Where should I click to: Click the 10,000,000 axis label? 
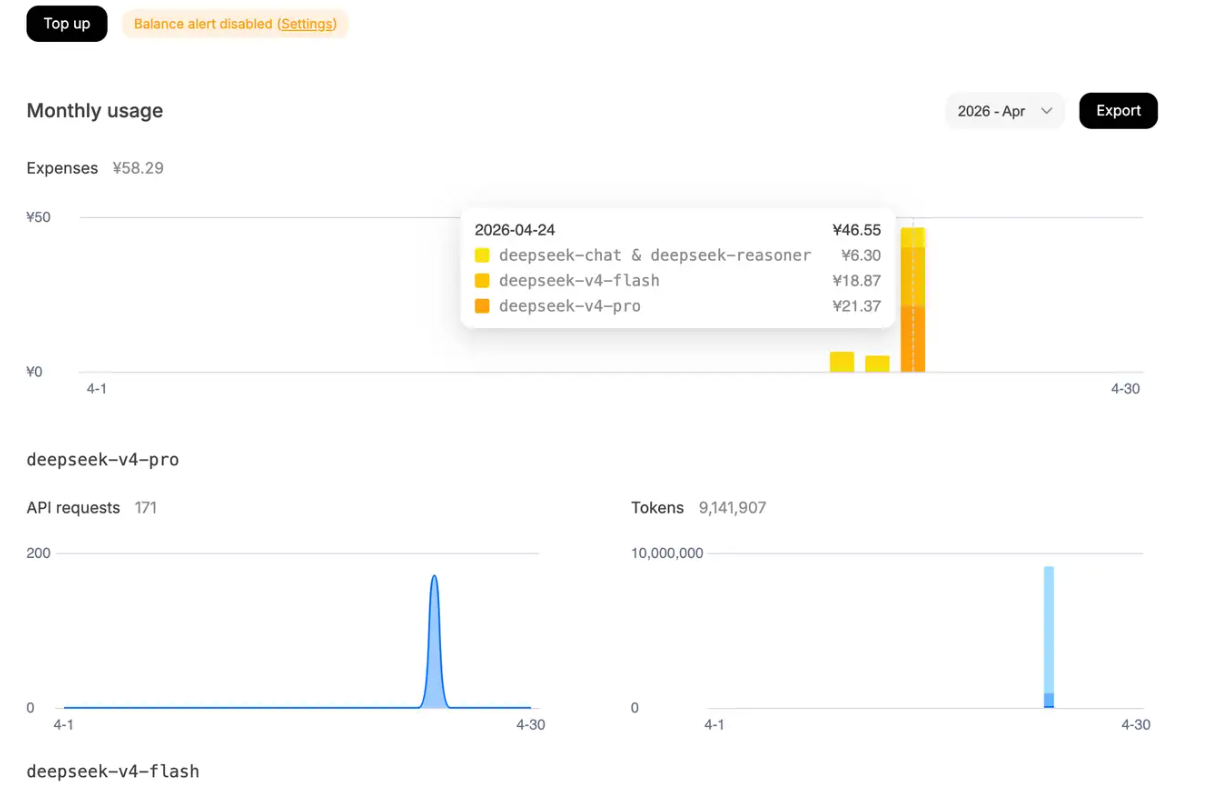668,553
